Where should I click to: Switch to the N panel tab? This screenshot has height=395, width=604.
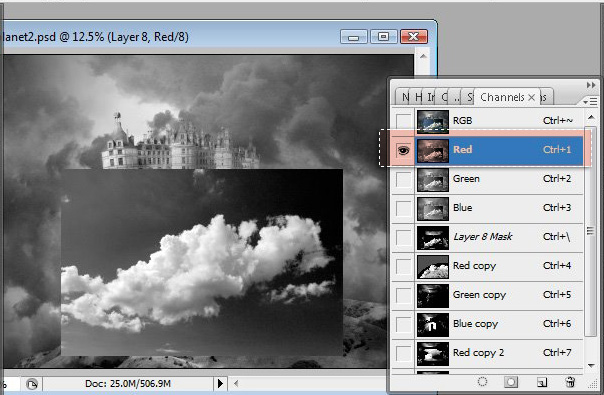click(405, 97)
